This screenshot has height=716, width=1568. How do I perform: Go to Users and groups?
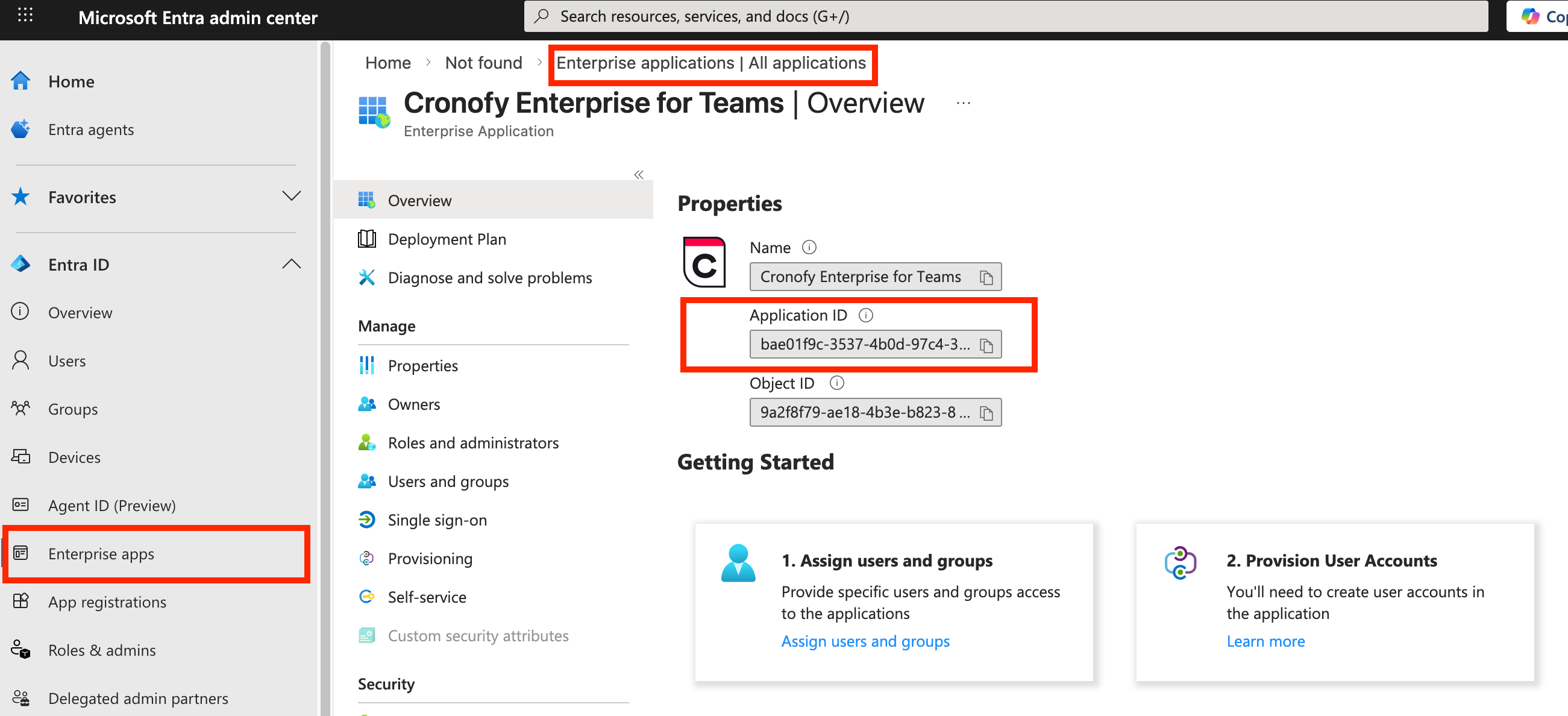click(448, 481)
